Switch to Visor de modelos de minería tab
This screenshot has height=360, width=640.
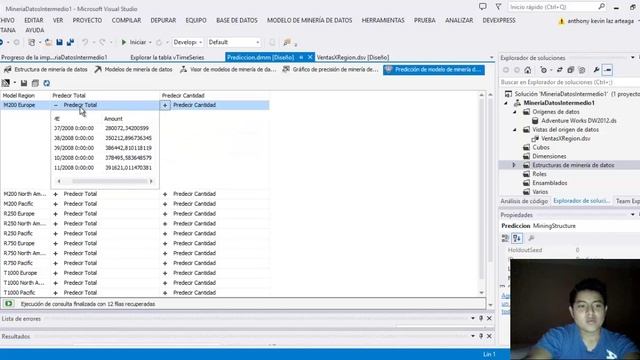[x=229, y=70]
